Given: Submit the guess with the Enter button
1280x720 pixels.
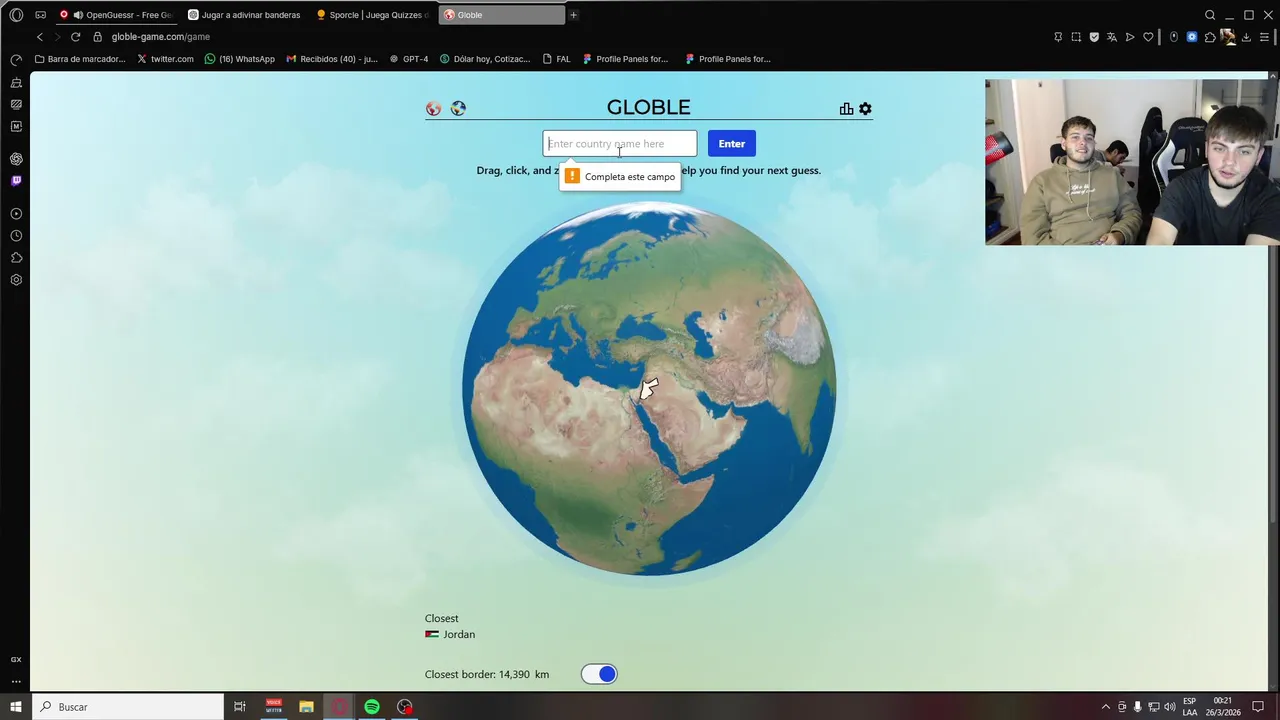Looking at the screenshot, I should pos(732,144).
